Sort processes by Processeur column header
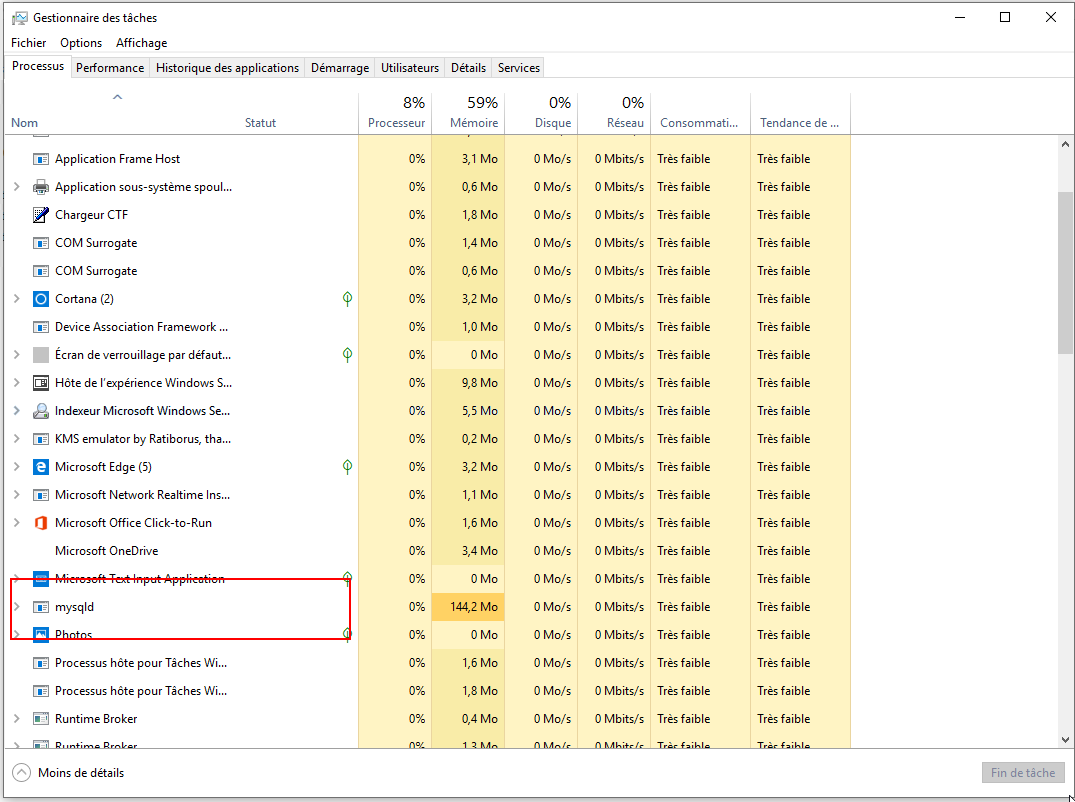Viewport: 1075px width, 802px height. [x=396, y=113]
